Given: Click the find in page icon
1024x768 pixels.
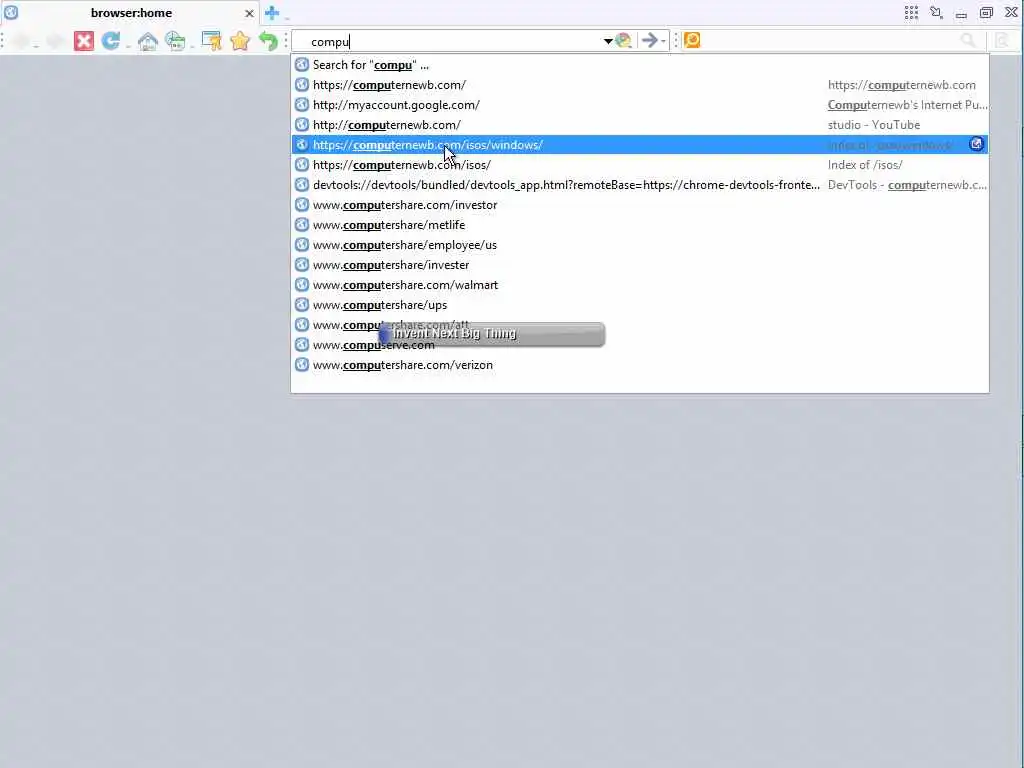Looking at the screenshot, I should 1002,40.
